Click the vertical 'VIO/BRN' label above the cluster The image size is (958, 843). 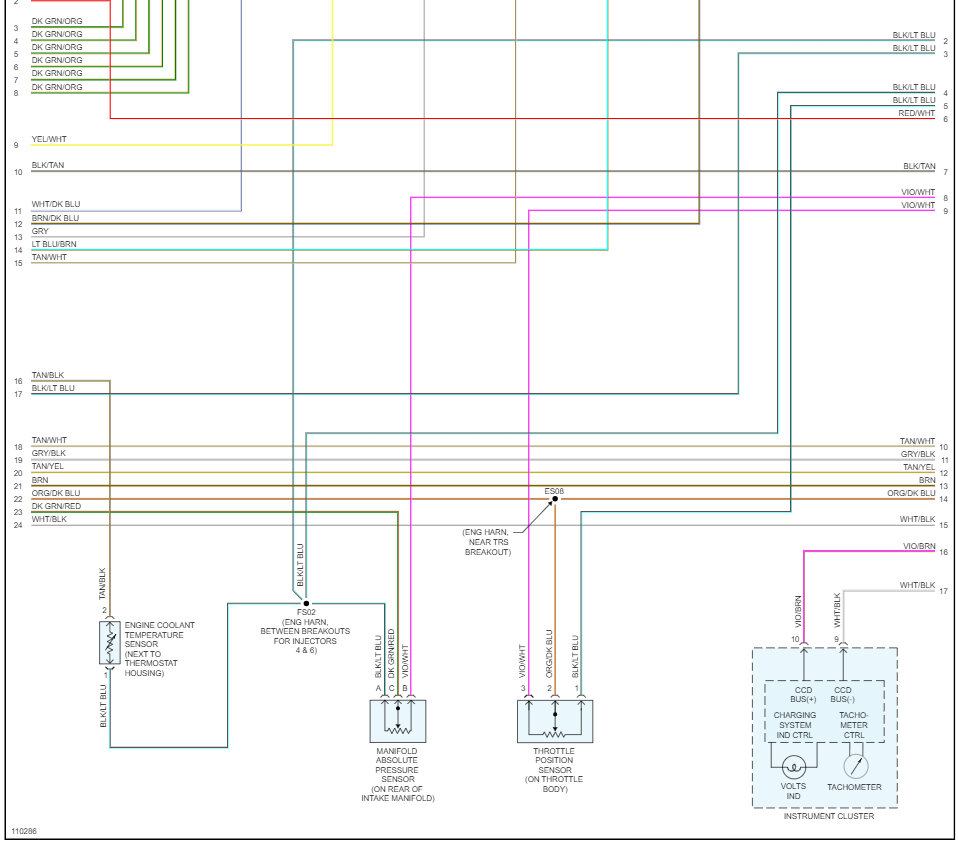(797, 611)
